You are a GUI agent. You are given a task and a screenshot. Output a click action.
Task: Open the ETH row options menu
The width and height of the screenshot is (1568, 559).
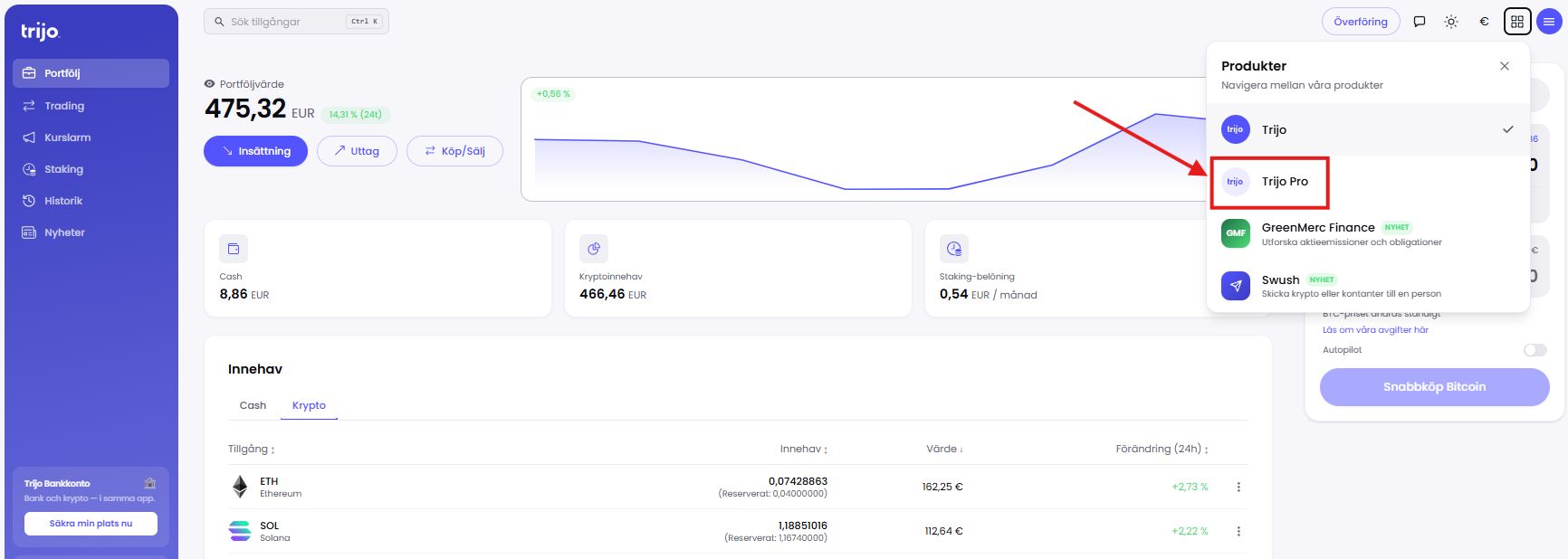[x=1238, y=487]
